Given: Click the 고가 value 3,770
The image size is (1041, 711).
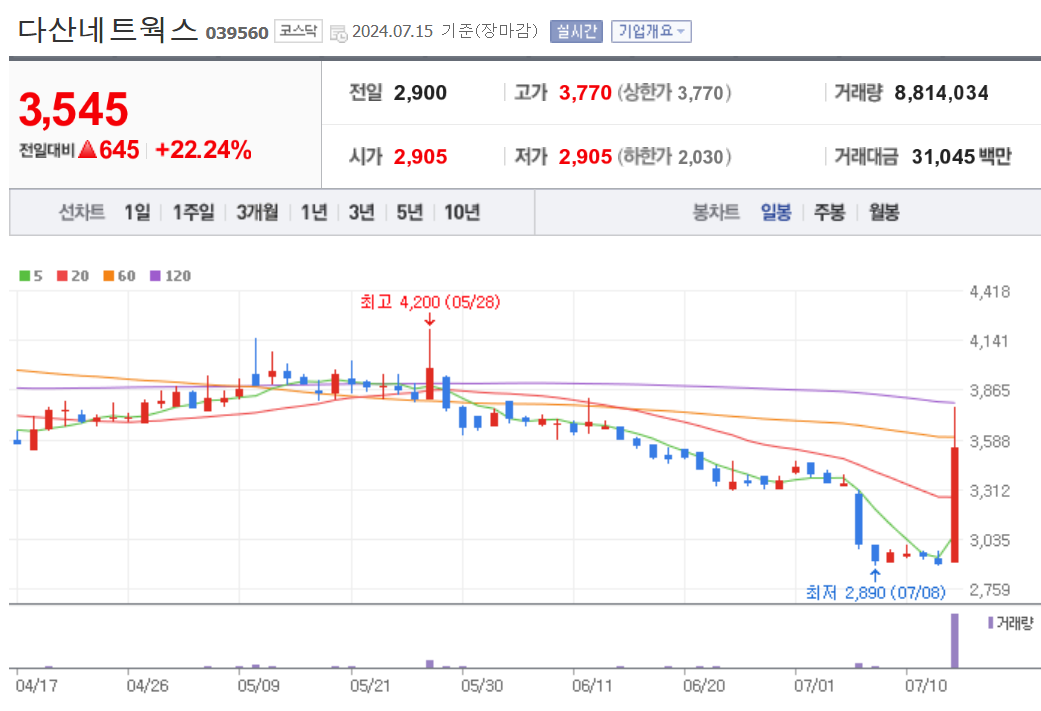Looking at the screenshot, I should [585, 93].
